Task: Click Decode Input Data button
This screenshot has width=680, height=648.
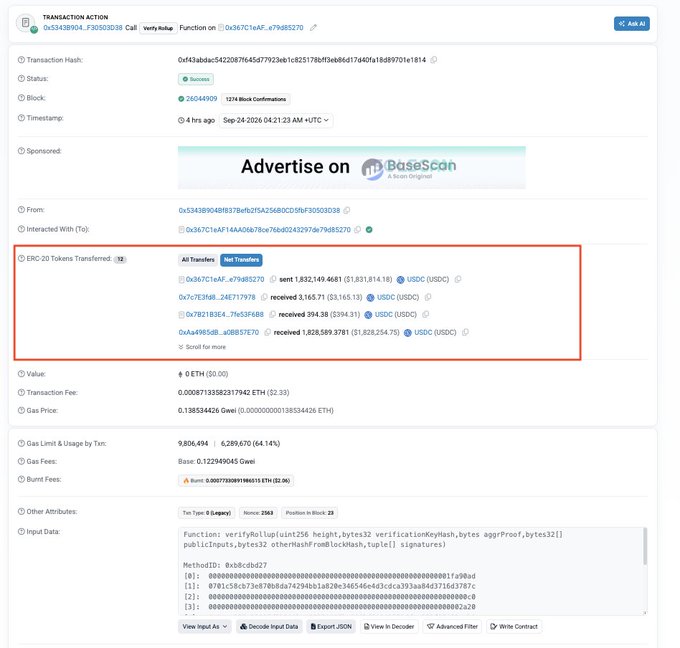Action: pos(269,627)
